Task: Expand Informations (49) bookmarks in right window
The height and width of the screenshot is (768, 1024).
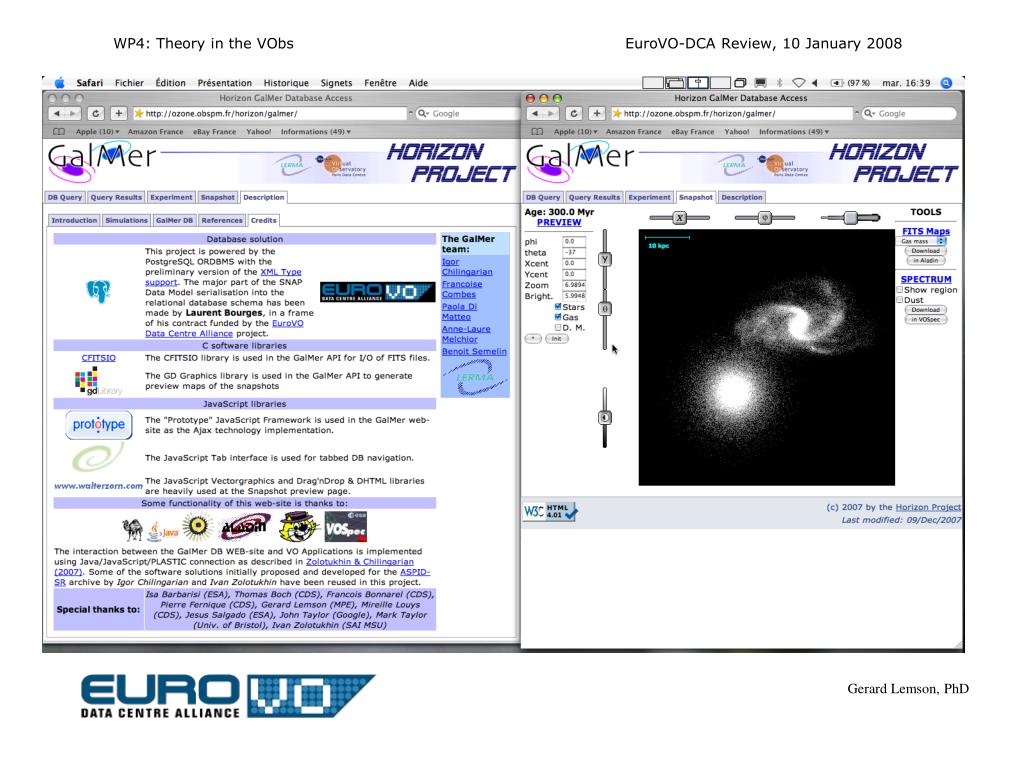Action: pos(793,132)
